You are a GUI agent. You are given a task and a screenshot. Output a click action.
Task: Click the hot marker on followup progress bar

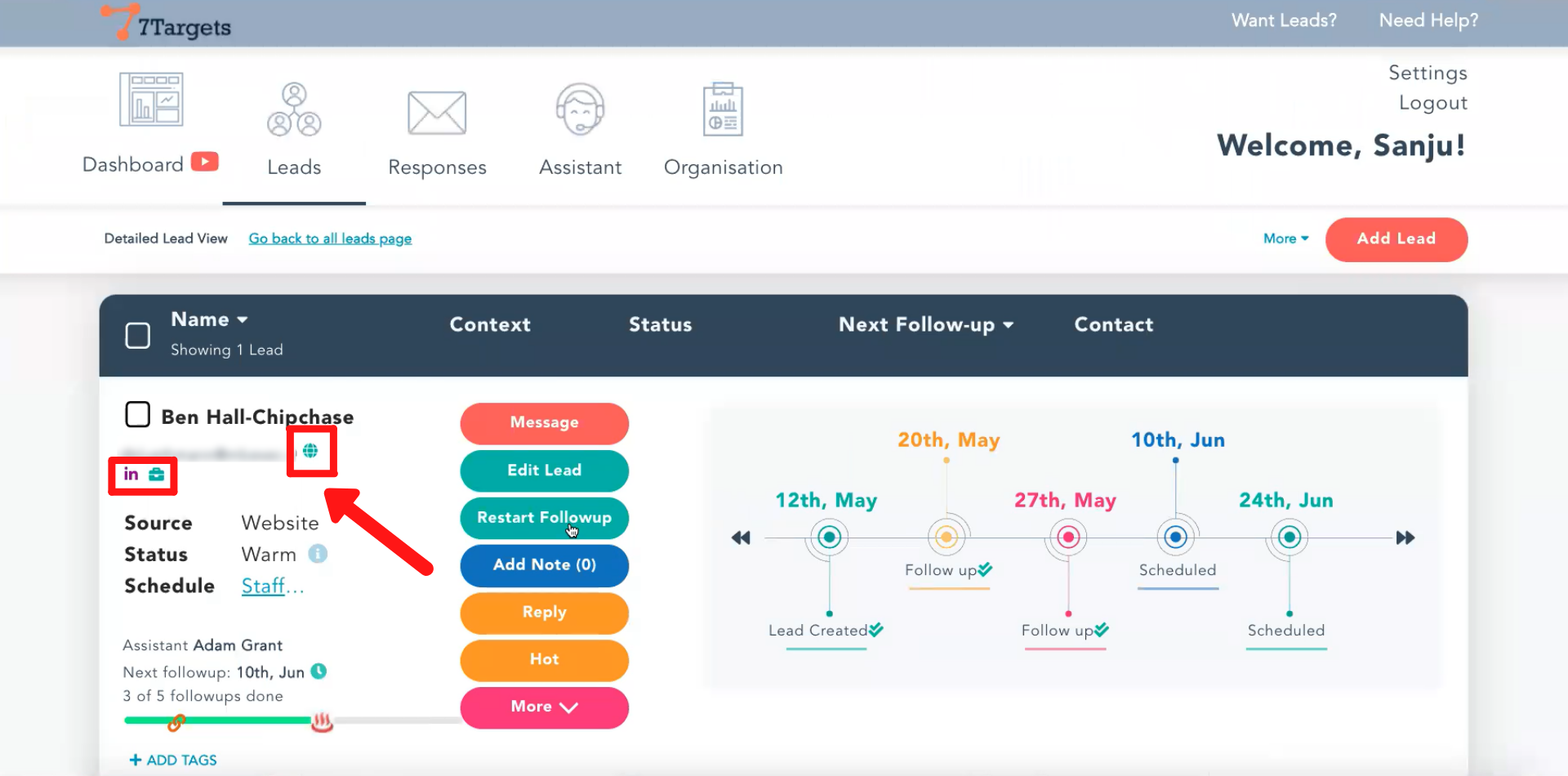pyautogui.click(x=323, y=722)
